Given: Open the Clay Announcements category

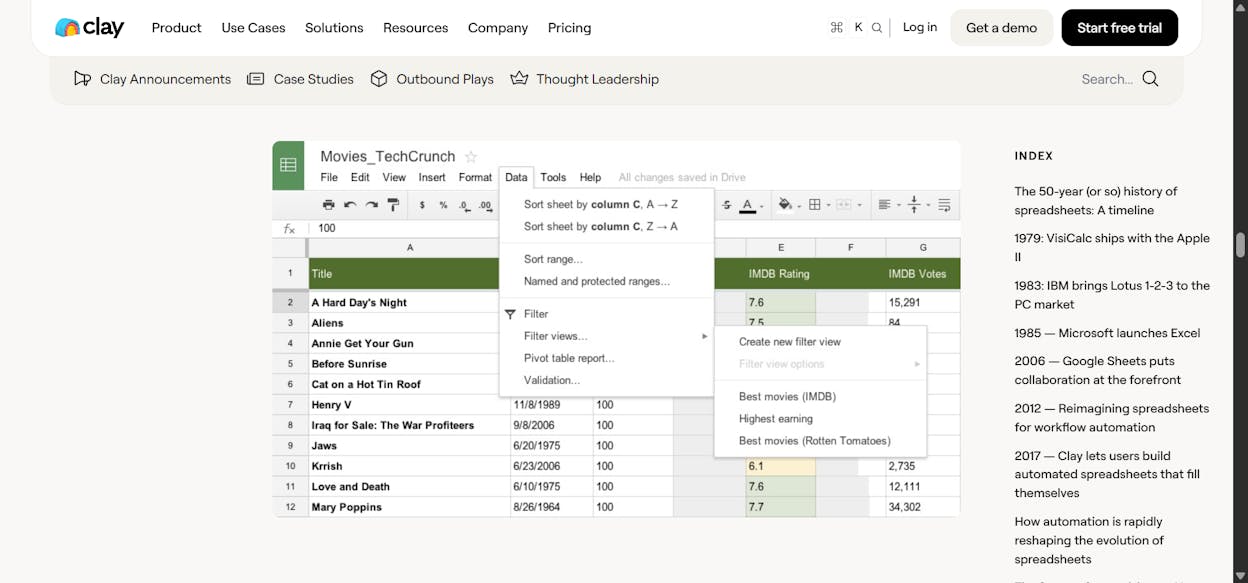Looking at the screenshot, I should coord(152,79).
